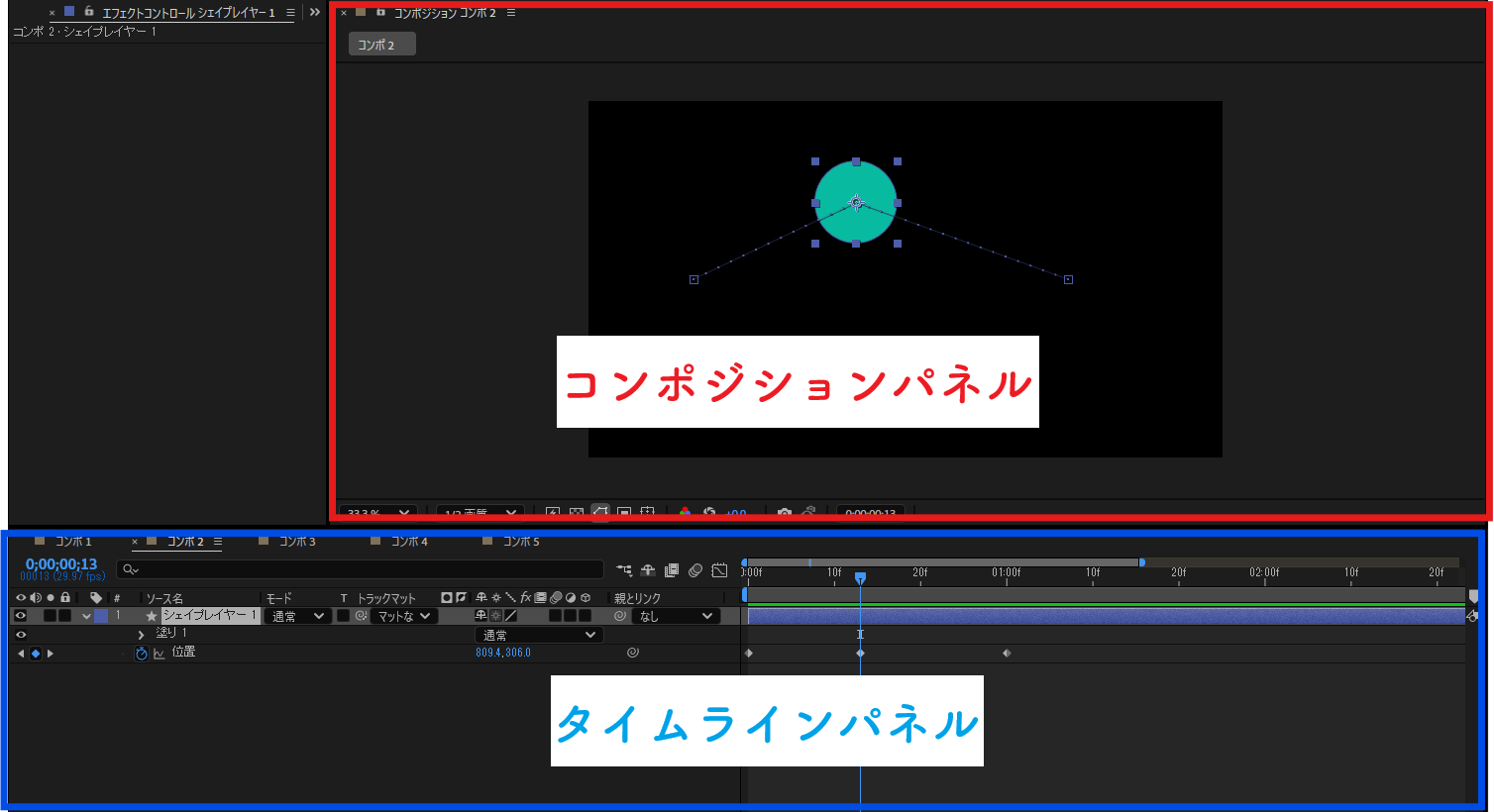This screenshot has width=1494, height=812.
Task: Click the blue label color swatch of シェイプレイヤー 1
Action: tap(101, 616)
